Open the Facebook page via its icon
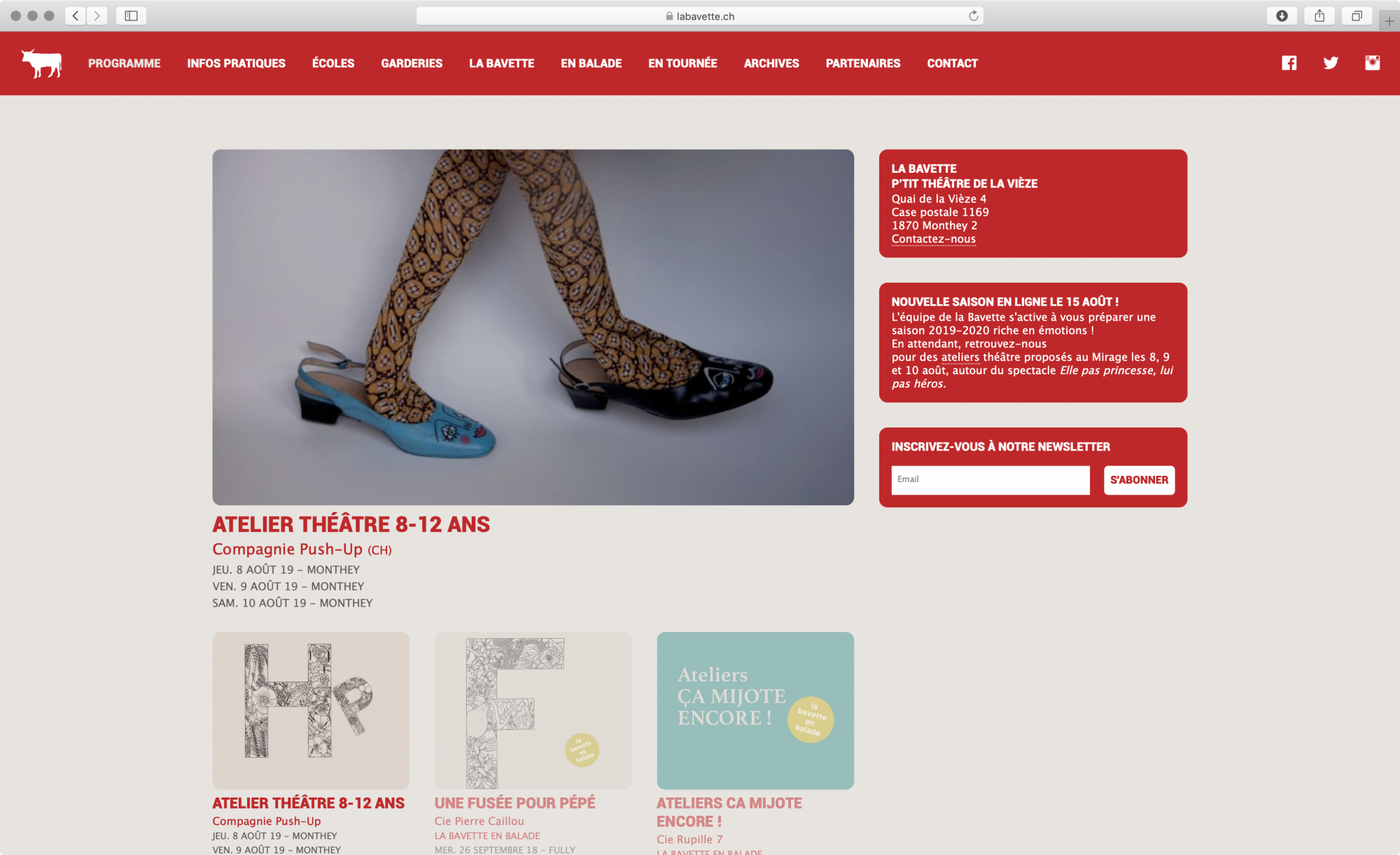 coord(1289,63)
